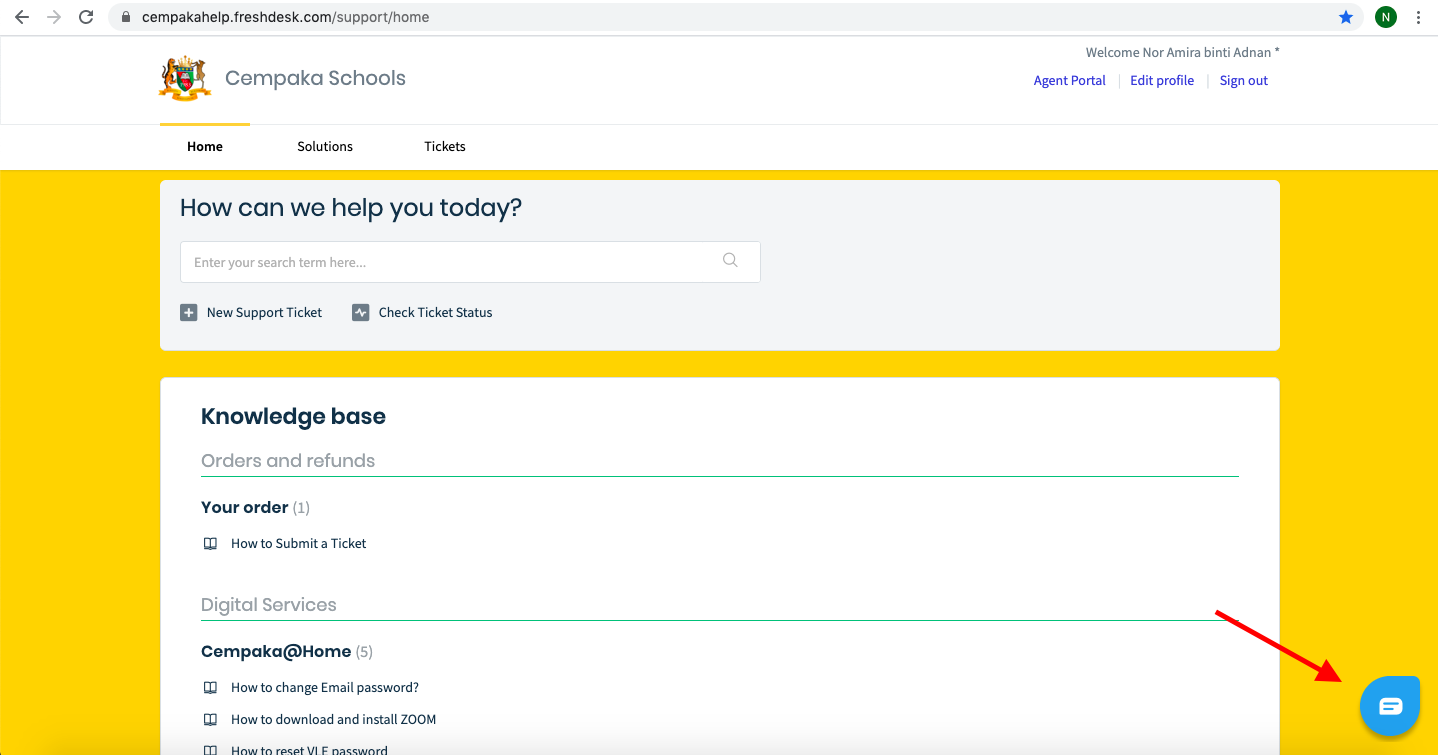Image resolution: width=1438 pixels, height=755 pixels.
Task: Go forward with the browser forward arrow
Action: [x=54, y=17]
